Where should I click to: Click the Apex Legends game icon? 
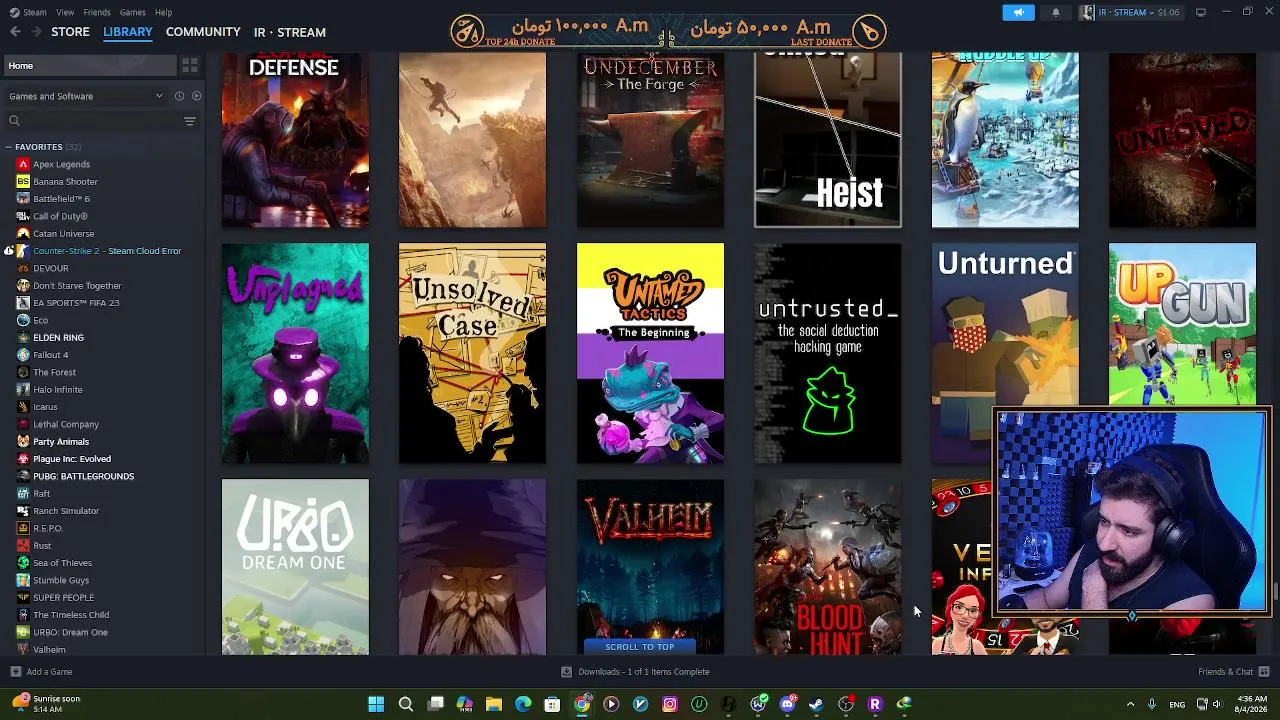pyautogui.click(x=23, y=164)
